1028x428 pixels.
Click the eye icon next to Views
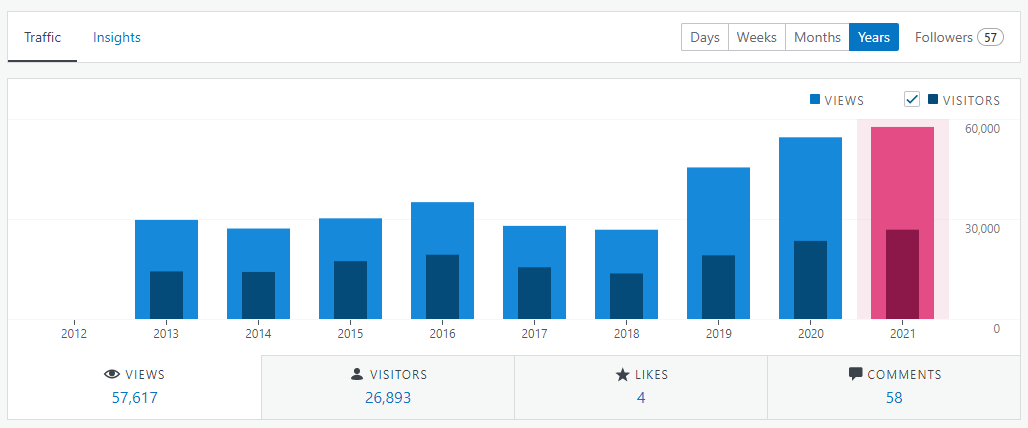tap(112, 375)
